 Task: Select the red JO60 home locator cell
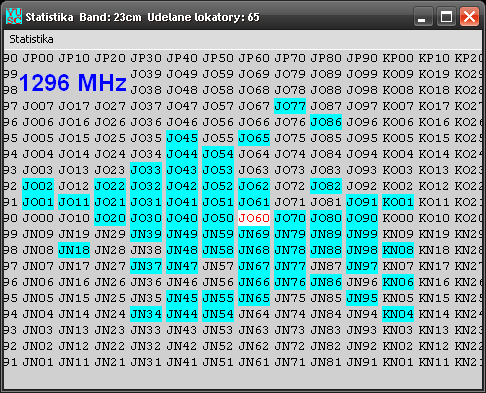pos(254,218)
